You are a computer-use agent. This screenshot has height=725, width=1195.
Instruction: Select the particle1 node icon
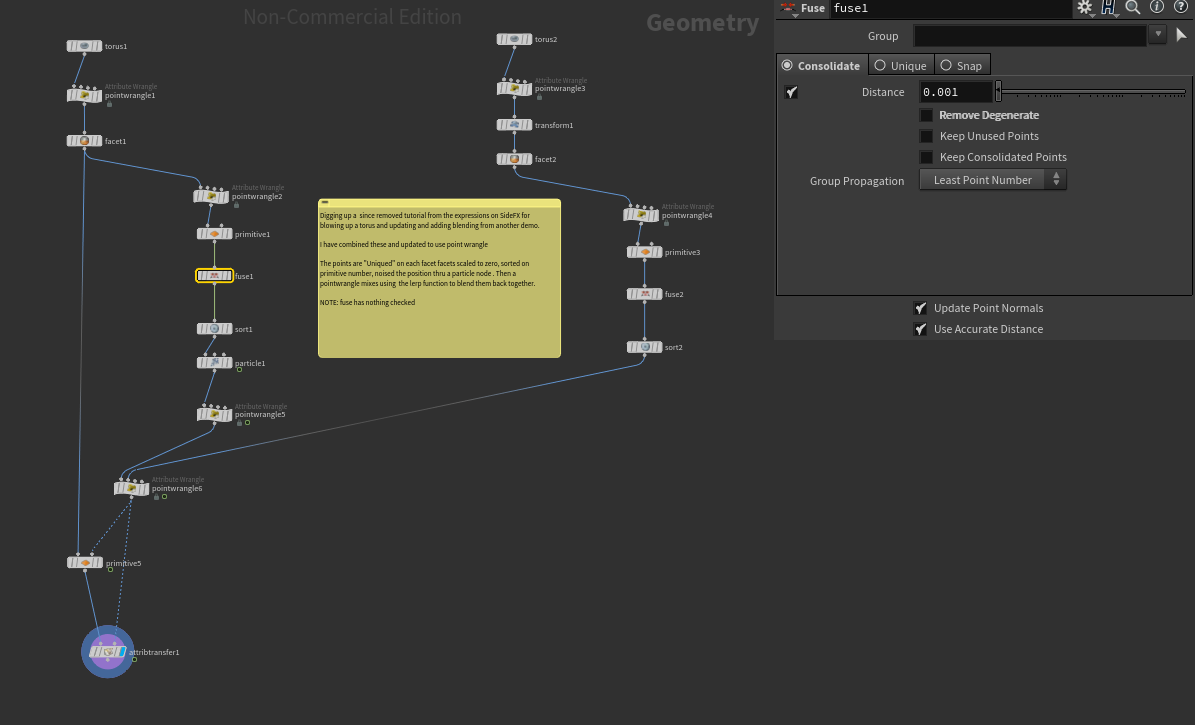[x=214, y=363]
